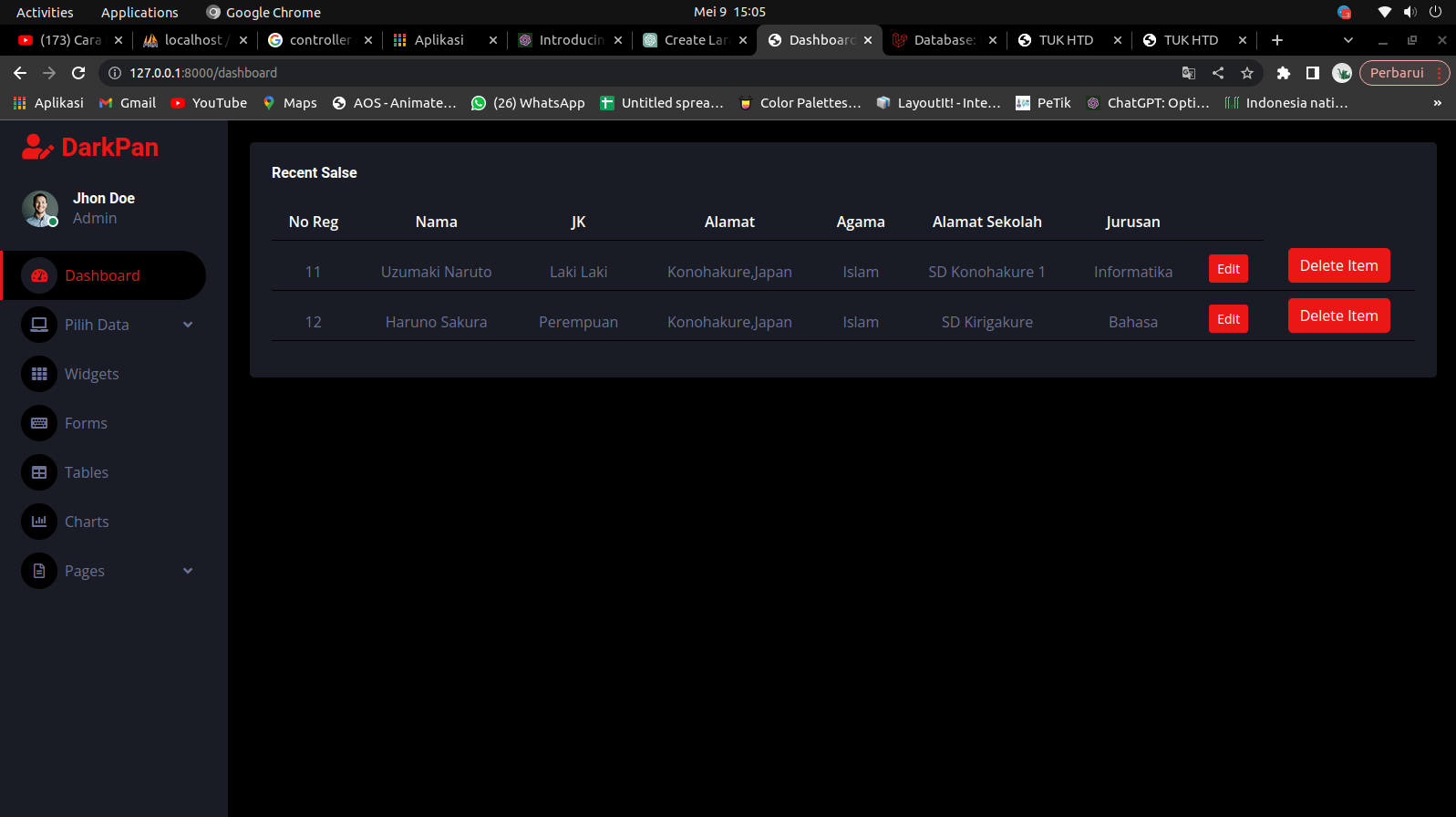Open the YouTube bookmark

[x=209, y=103]
